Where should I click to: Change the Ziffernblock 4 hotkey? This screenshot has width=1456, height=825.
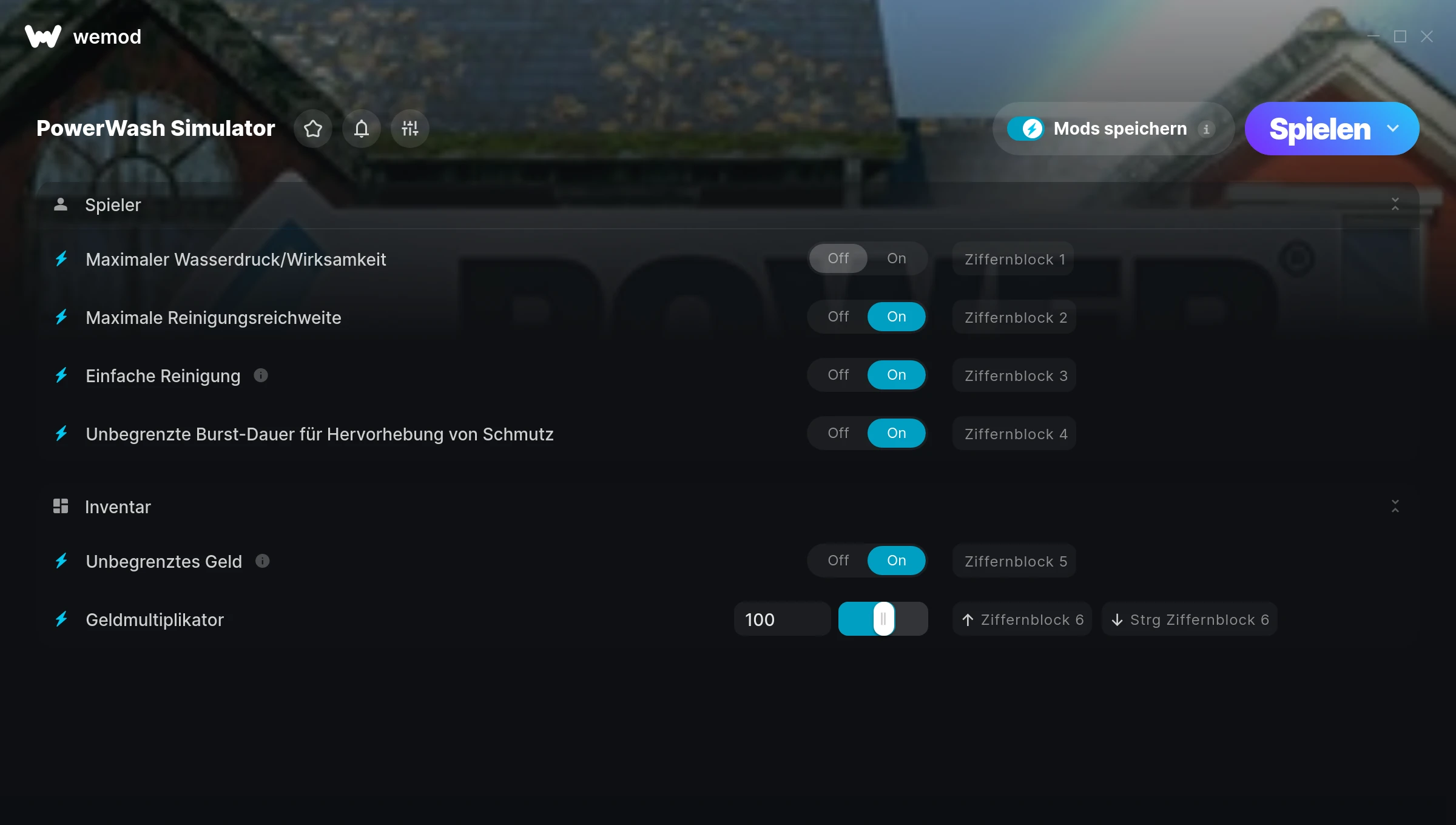tap(1014, 434)
